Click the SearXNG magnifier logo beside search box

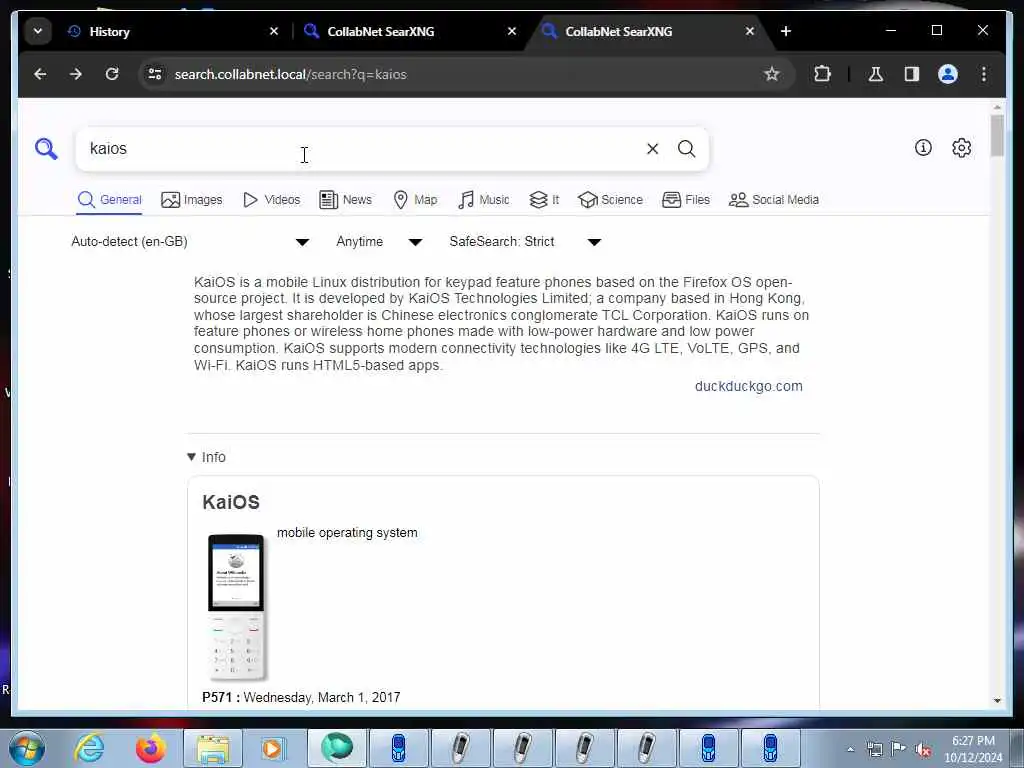[46, 149]
